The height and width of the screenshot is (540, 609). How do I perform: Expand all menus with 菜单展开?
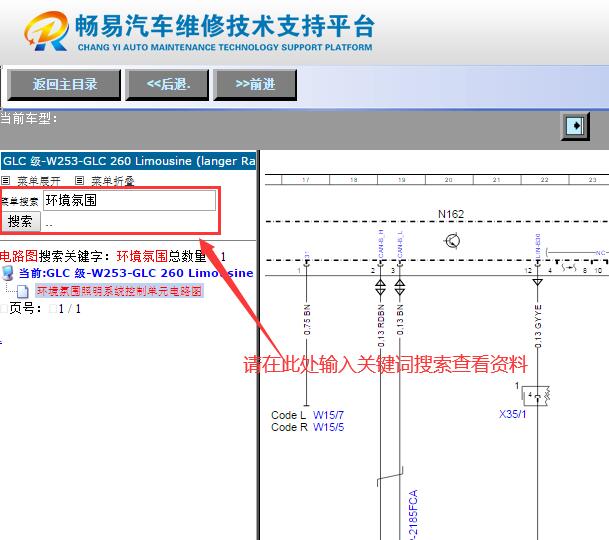(x=39, y=181)
